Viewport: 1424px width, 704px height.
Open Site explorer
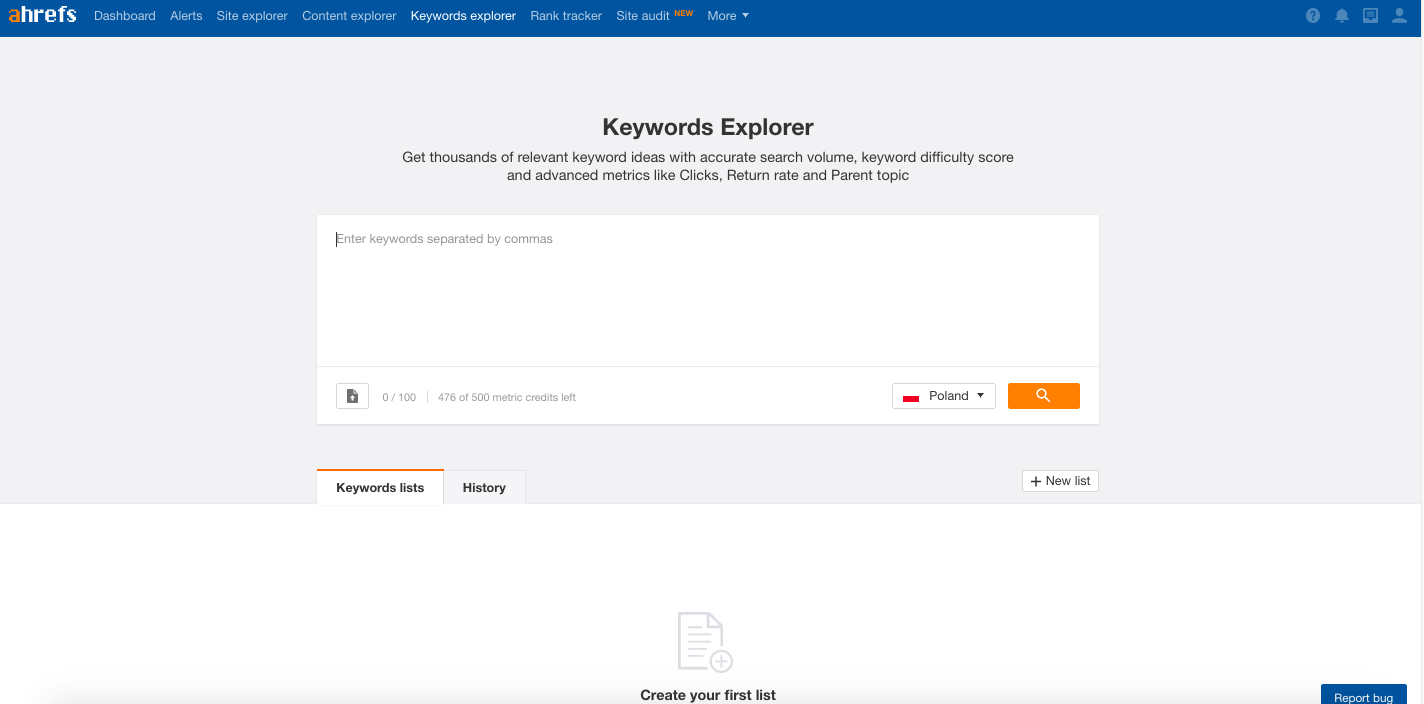click(252, 16)
